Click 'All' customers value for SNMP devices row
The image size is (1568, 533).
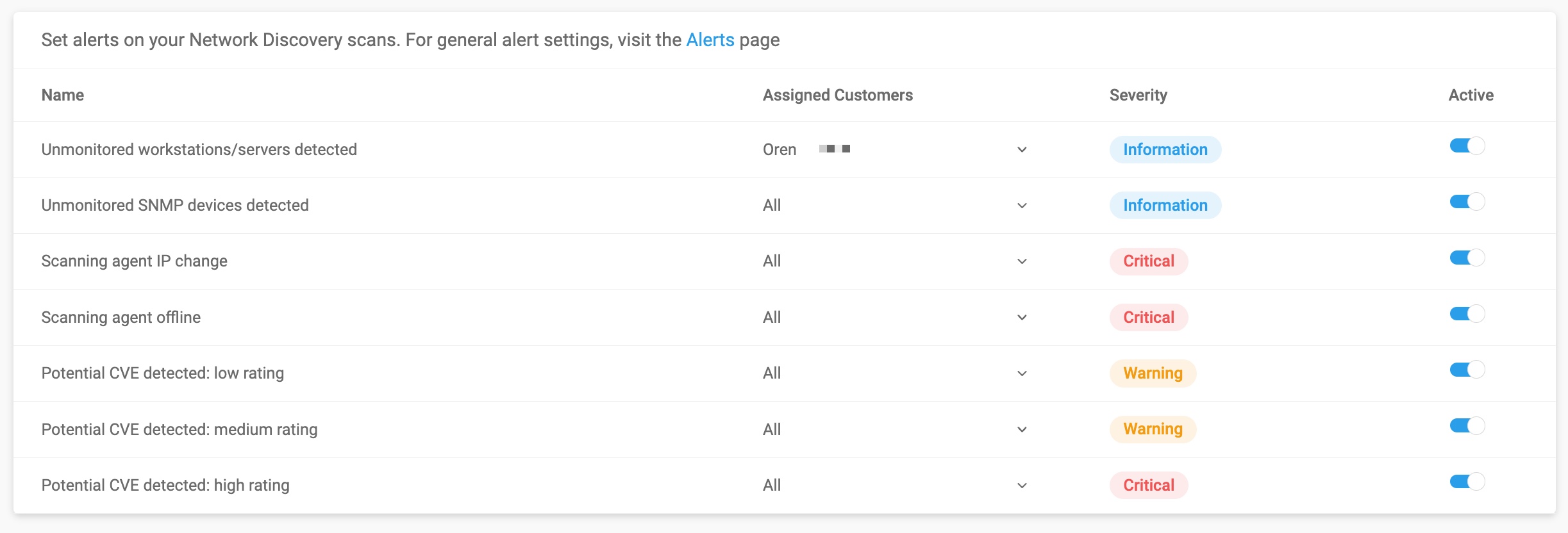772,205
